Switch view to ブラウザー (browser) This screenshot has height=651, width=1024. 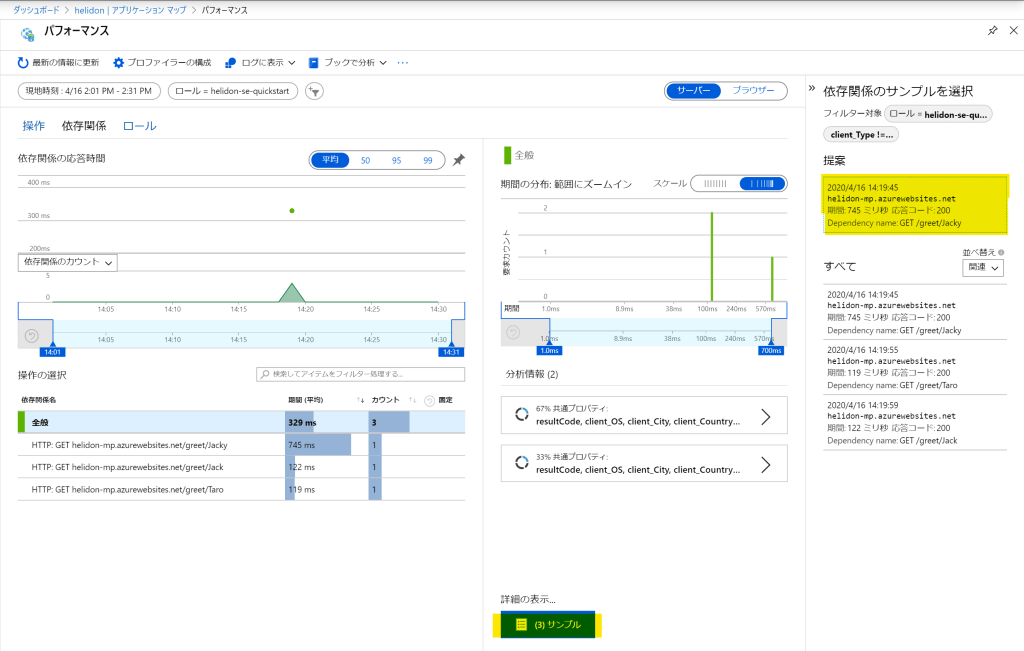click(x=753, y=90)
